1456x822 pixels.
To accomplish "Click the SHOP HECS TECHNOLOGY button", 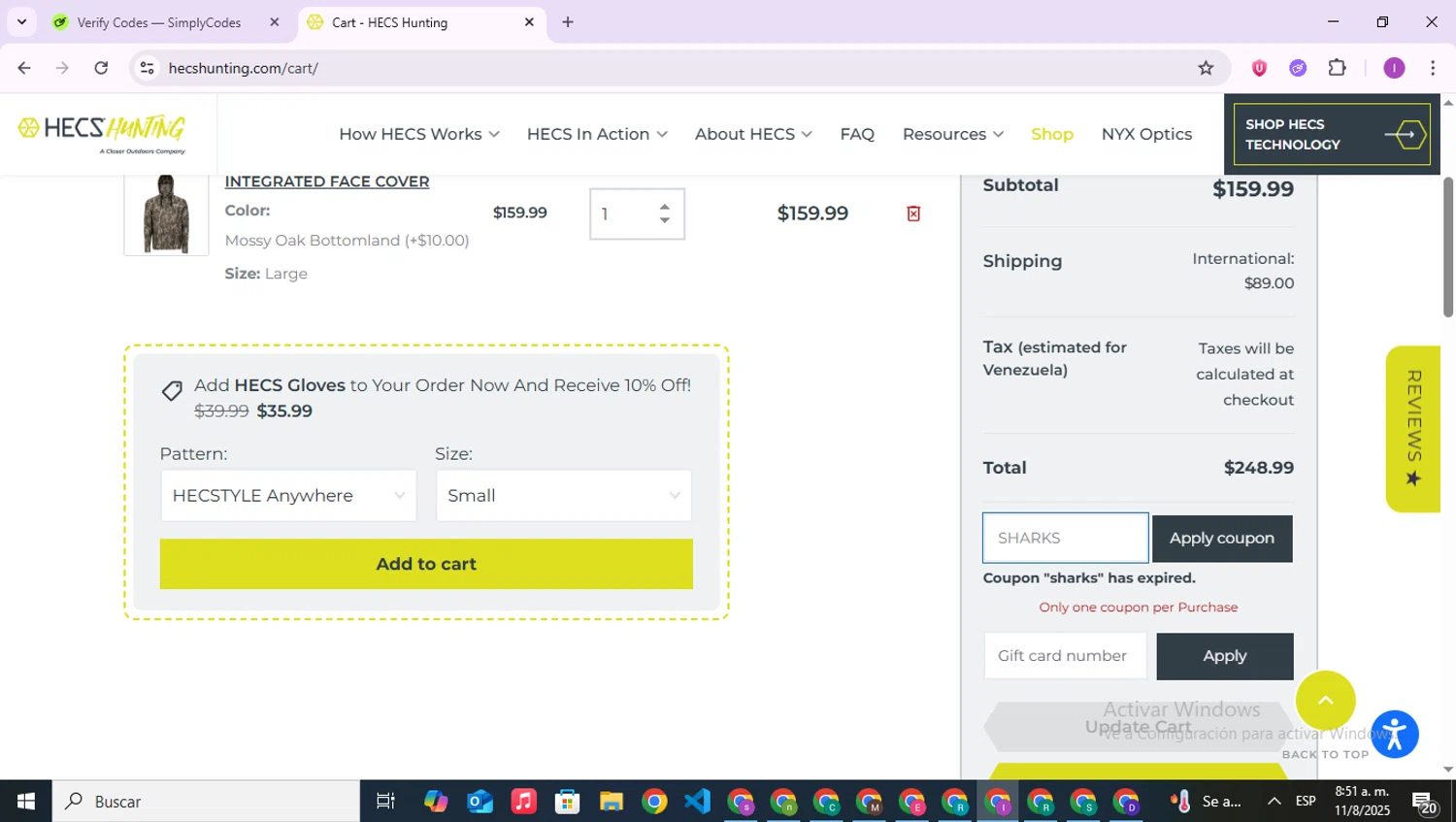I will (x=1332, y=134).
